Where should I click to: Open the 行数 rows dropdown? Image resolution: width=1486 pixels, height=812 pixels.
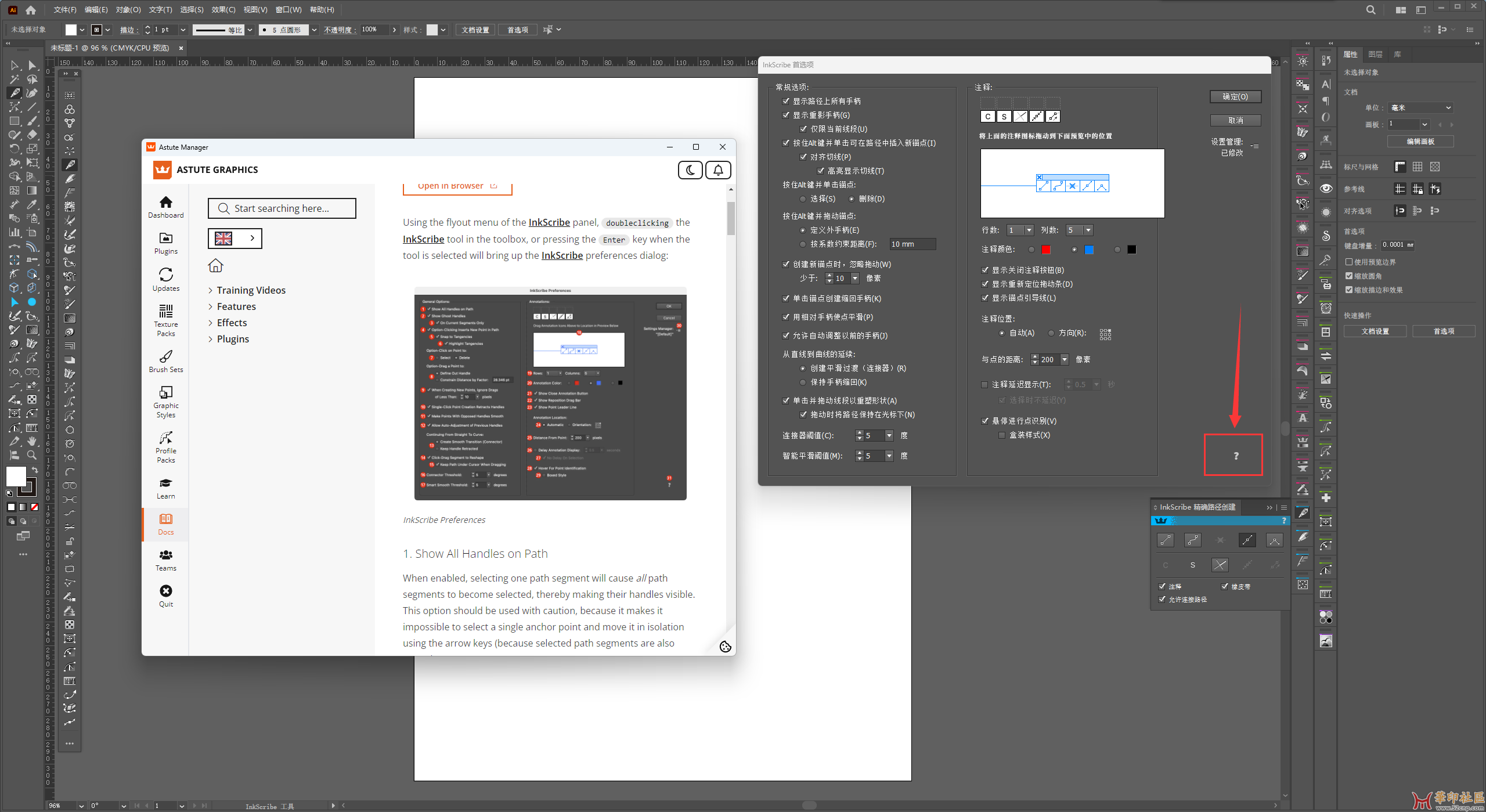coord(1029,230)
